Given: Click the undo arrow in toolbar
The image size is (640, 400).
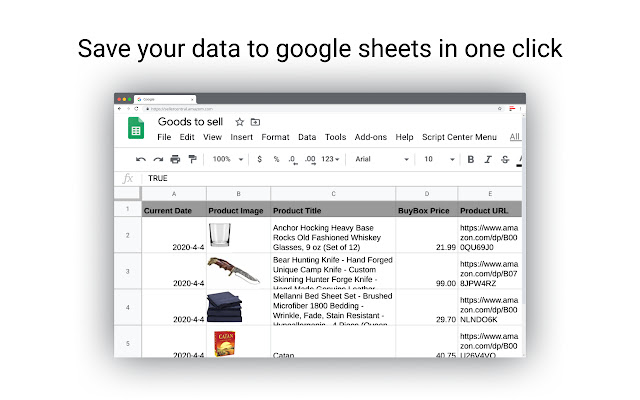Looking at the screenshot, I should click(141, 159).
